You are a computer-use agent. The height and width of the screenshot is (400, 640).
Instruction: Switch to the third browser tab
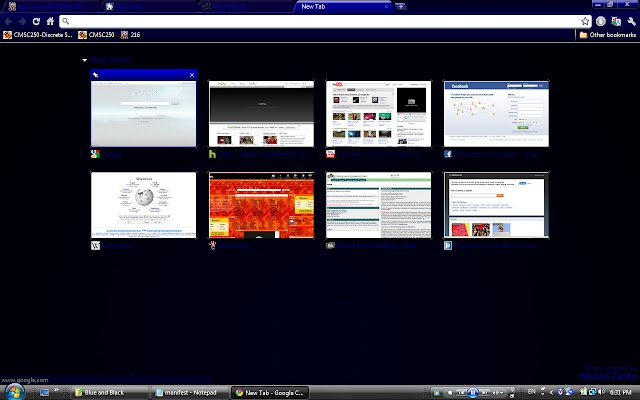(x=247, y=7)
